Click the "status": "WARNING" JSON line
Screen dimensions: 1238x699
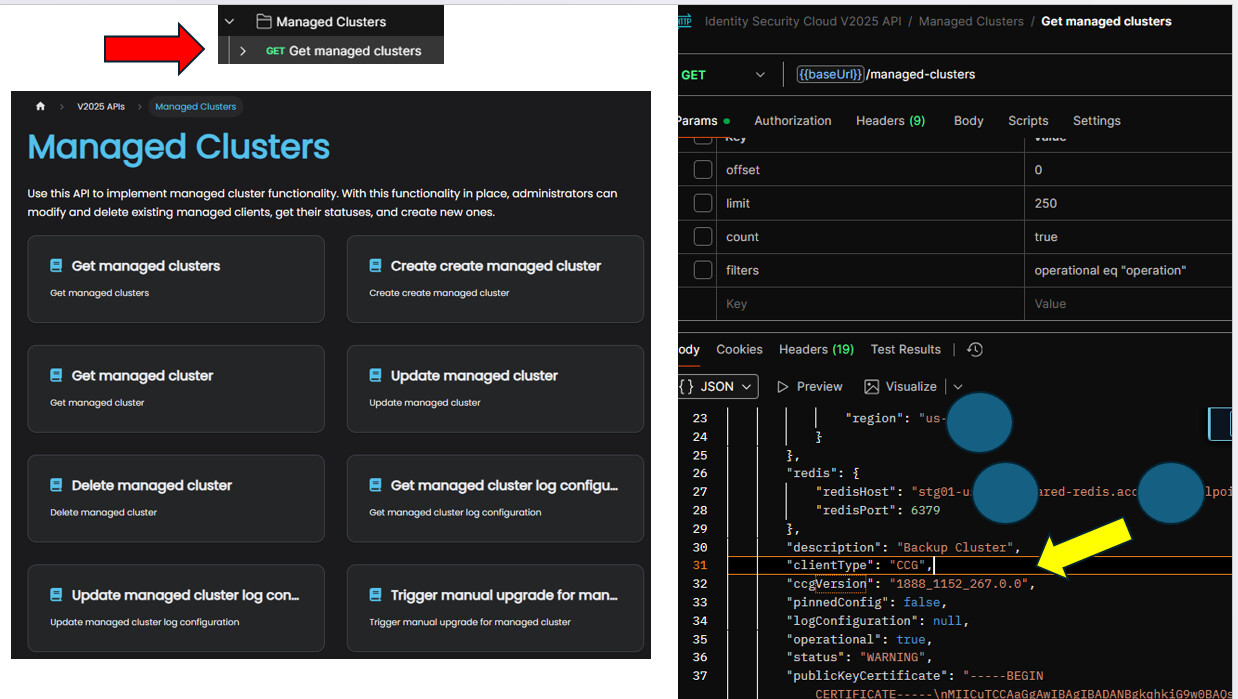click(859, 657)
